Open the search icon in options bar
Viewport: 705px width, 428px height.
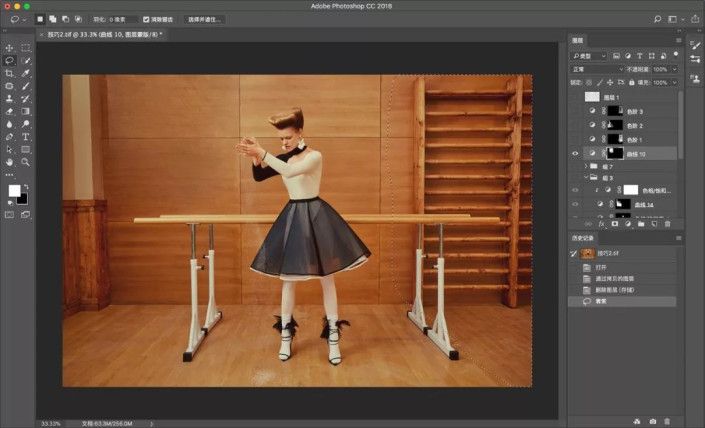(x=657, y=19)
